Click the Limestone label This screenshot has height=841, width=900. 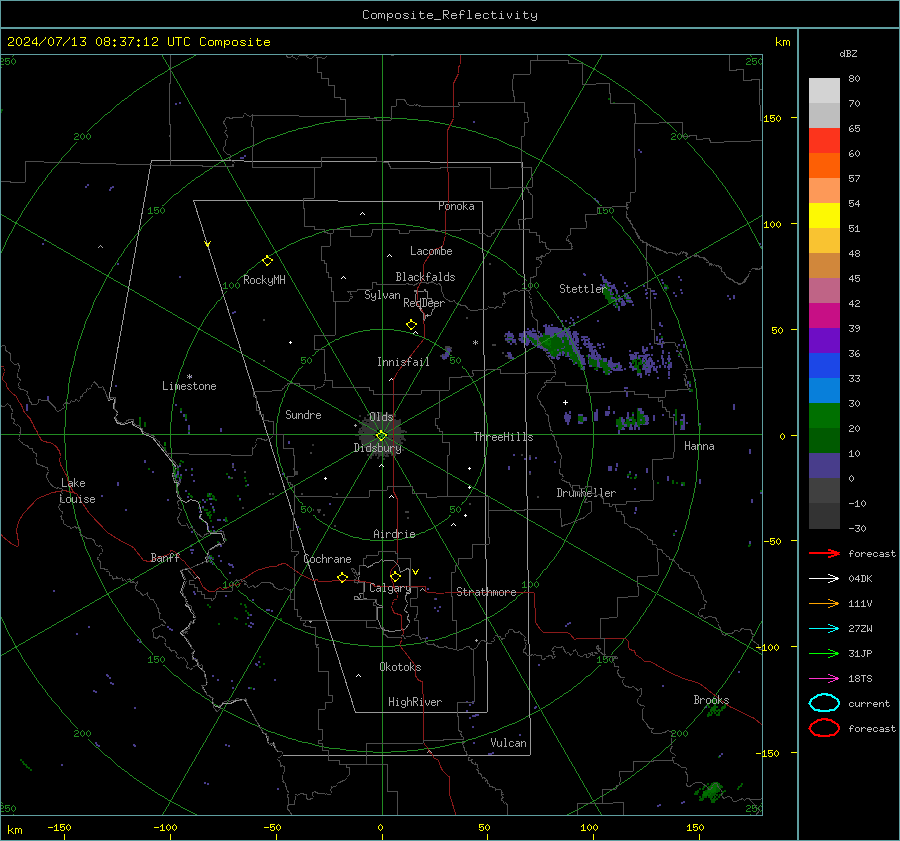coord(189,386)
